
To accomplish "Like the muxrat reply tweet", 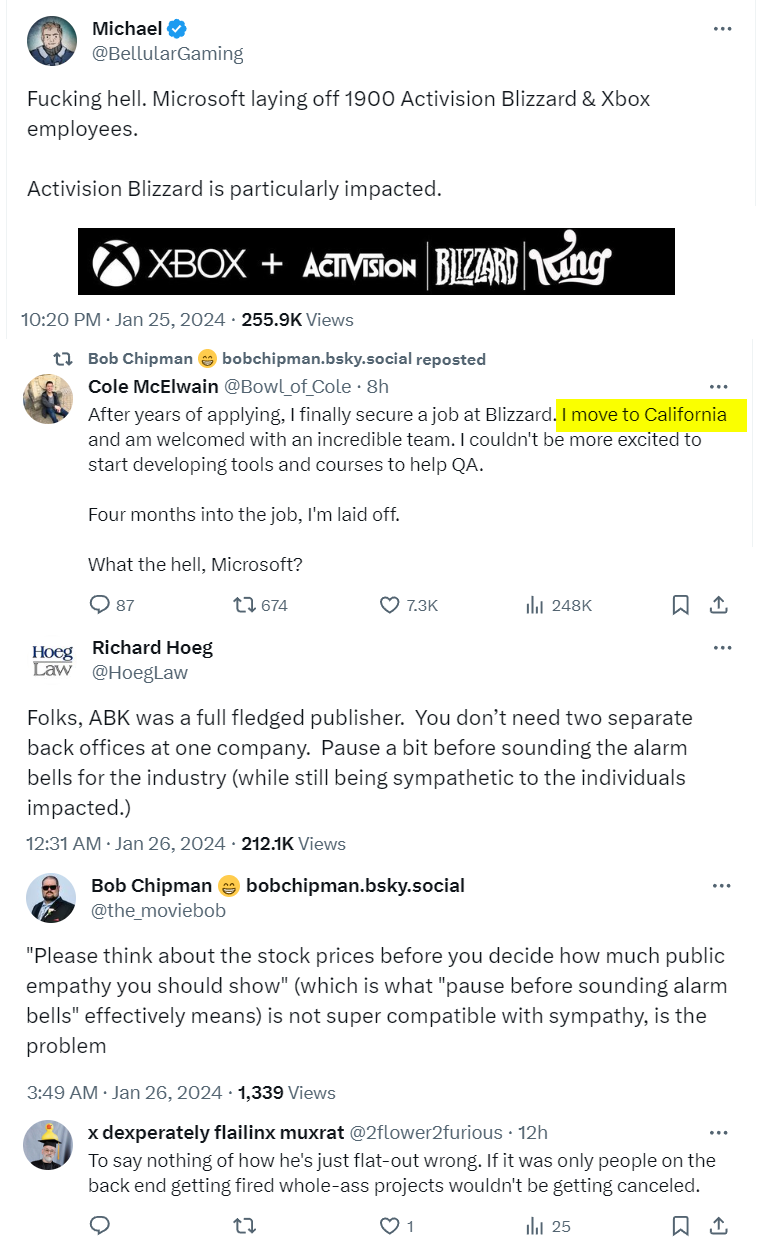I will [390, 1225].
